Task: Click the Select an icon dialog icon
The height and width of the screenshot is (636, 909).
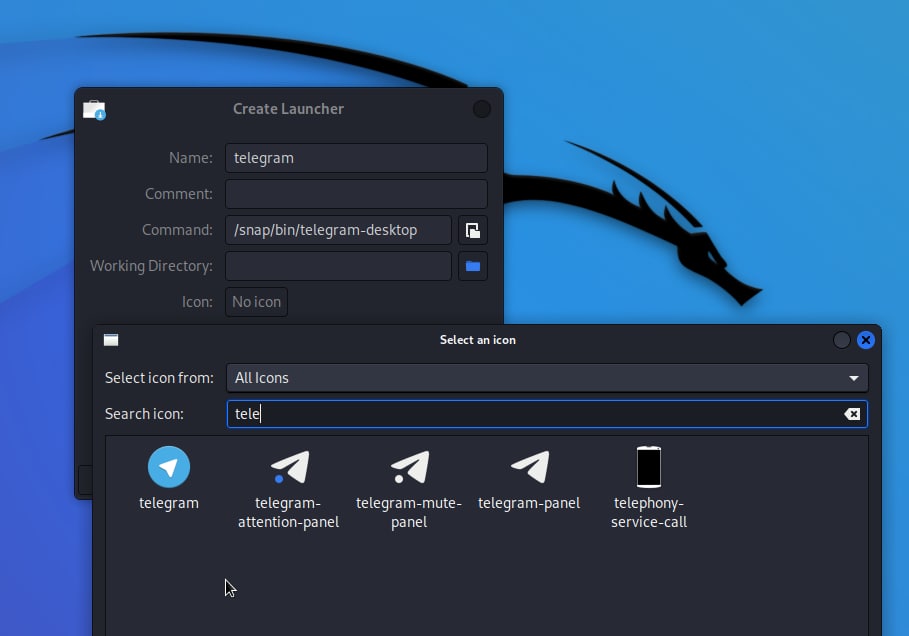Action: 110,340
